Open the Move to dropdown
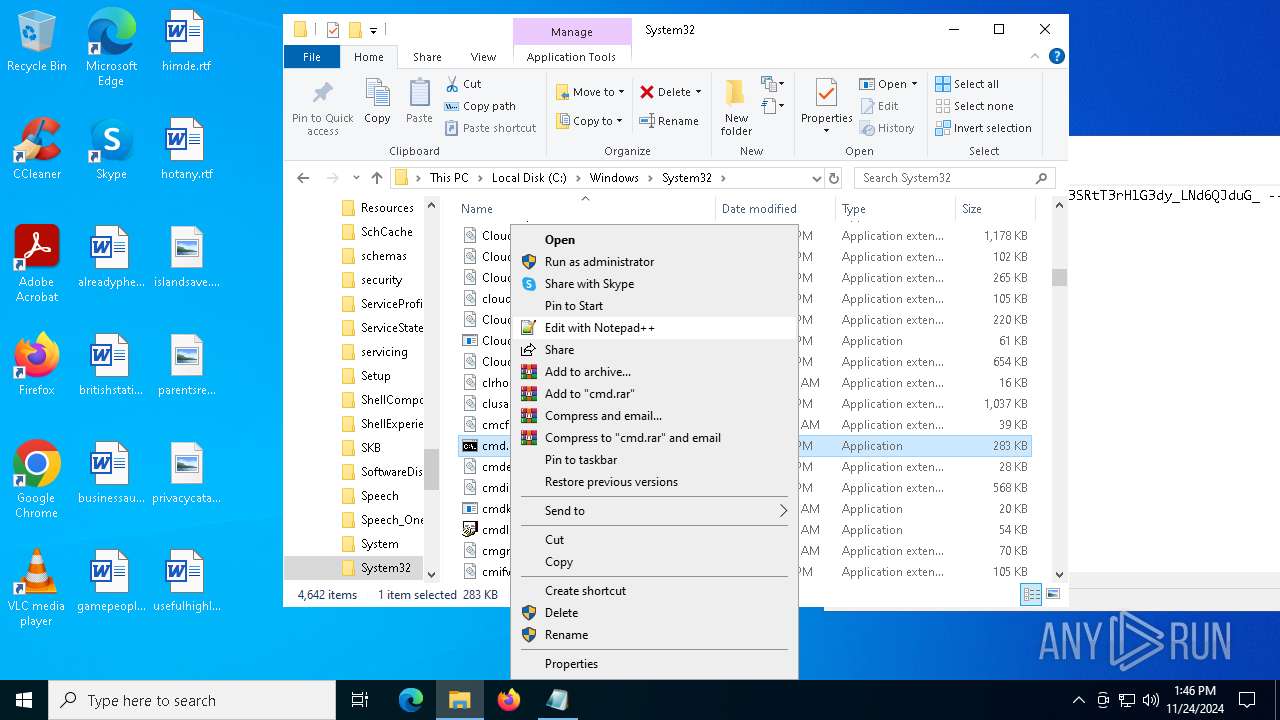The height and width of the screenshot is (720, 1280). tap(590, 92)
